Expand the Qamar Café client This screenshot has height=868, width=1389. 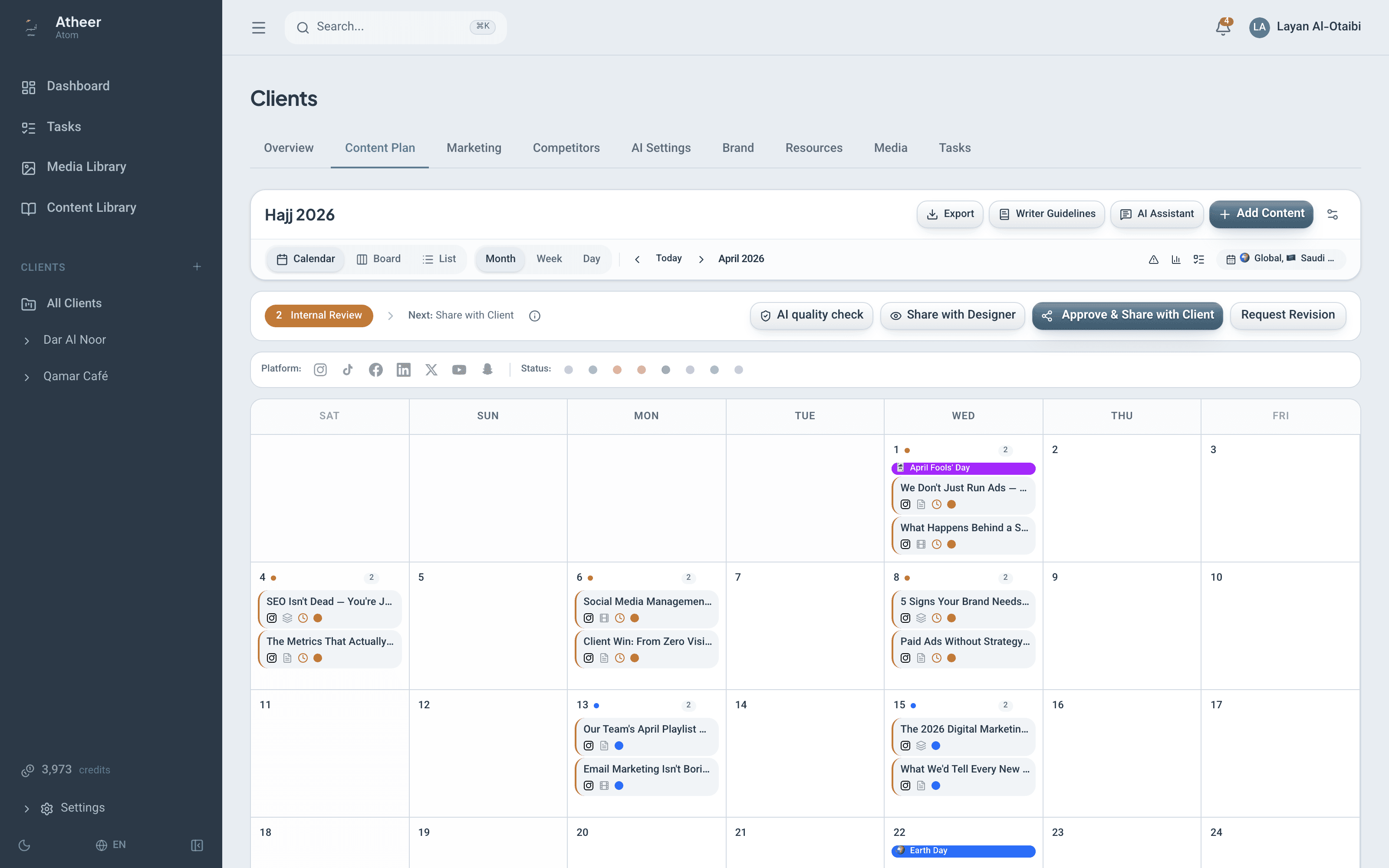26,377
